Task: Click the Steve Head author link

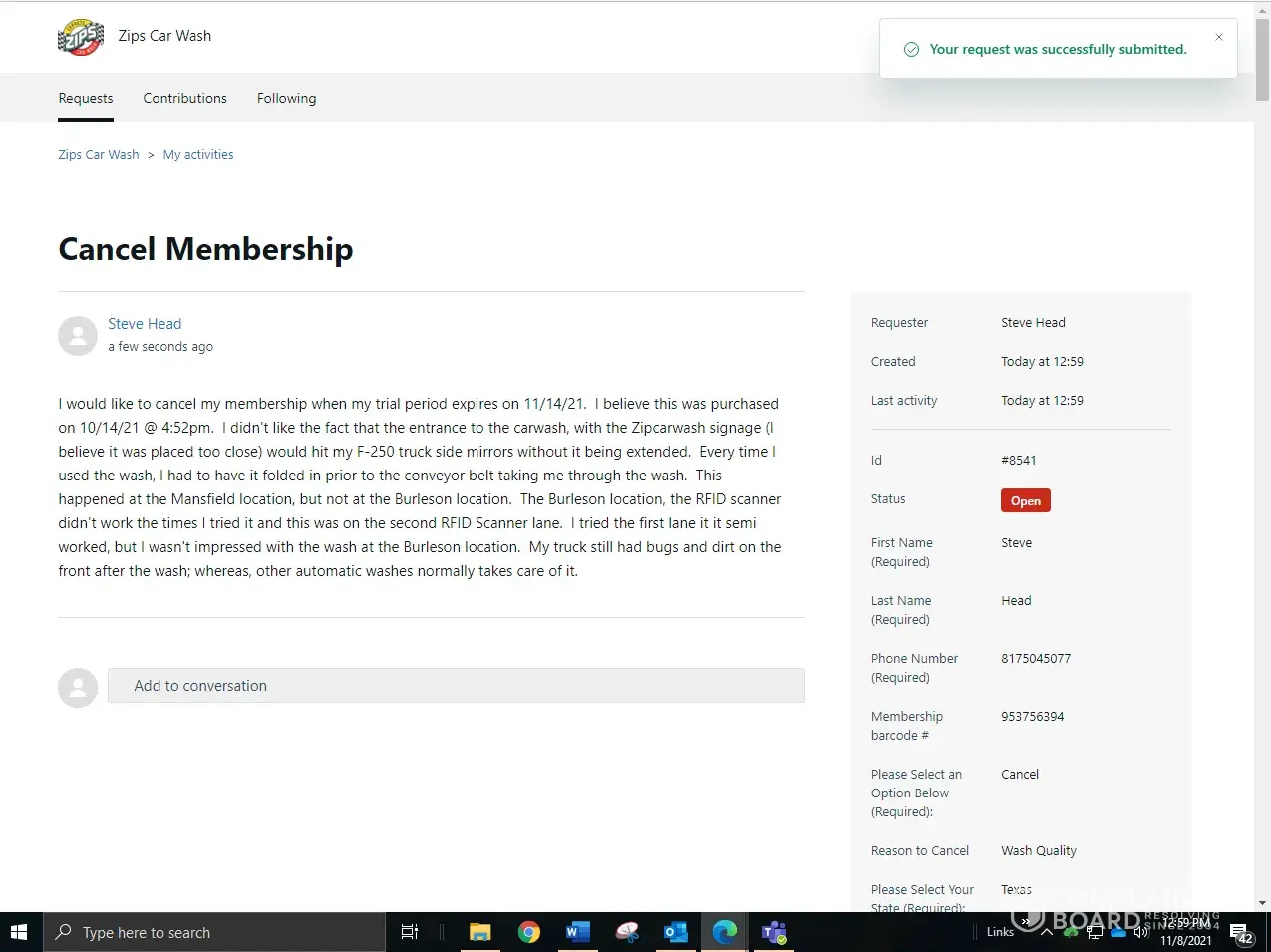Action: [x=145, y=324]
